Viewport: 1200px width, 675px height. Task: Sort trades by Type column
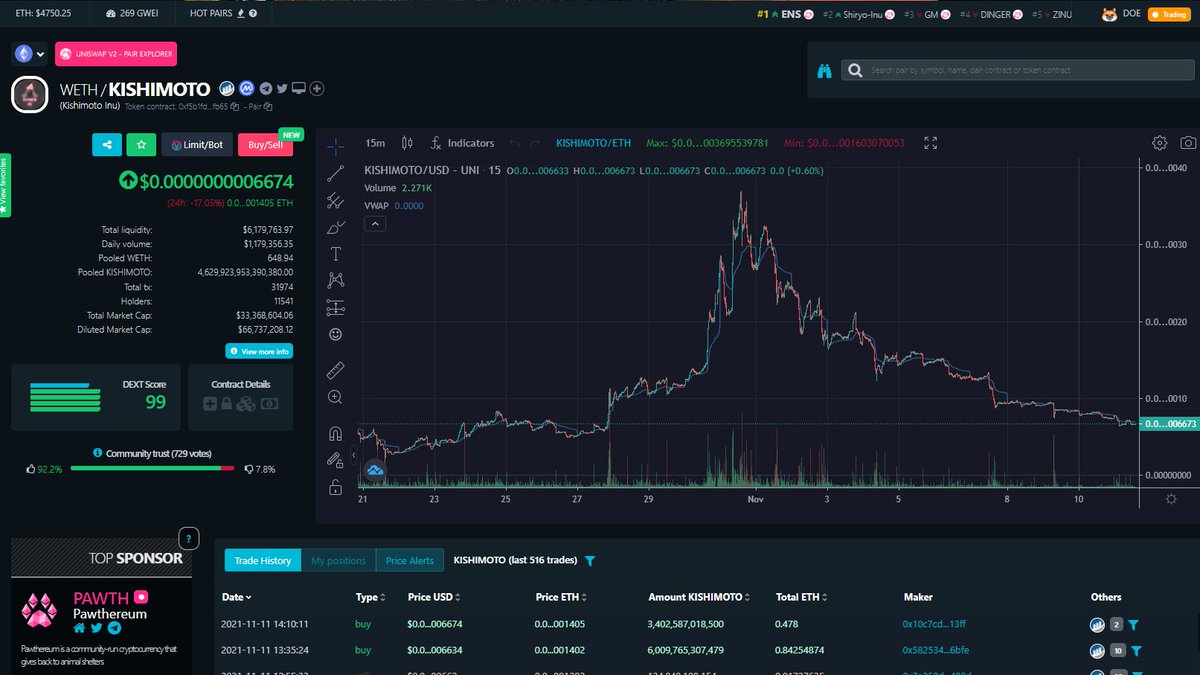pos(370,597)
